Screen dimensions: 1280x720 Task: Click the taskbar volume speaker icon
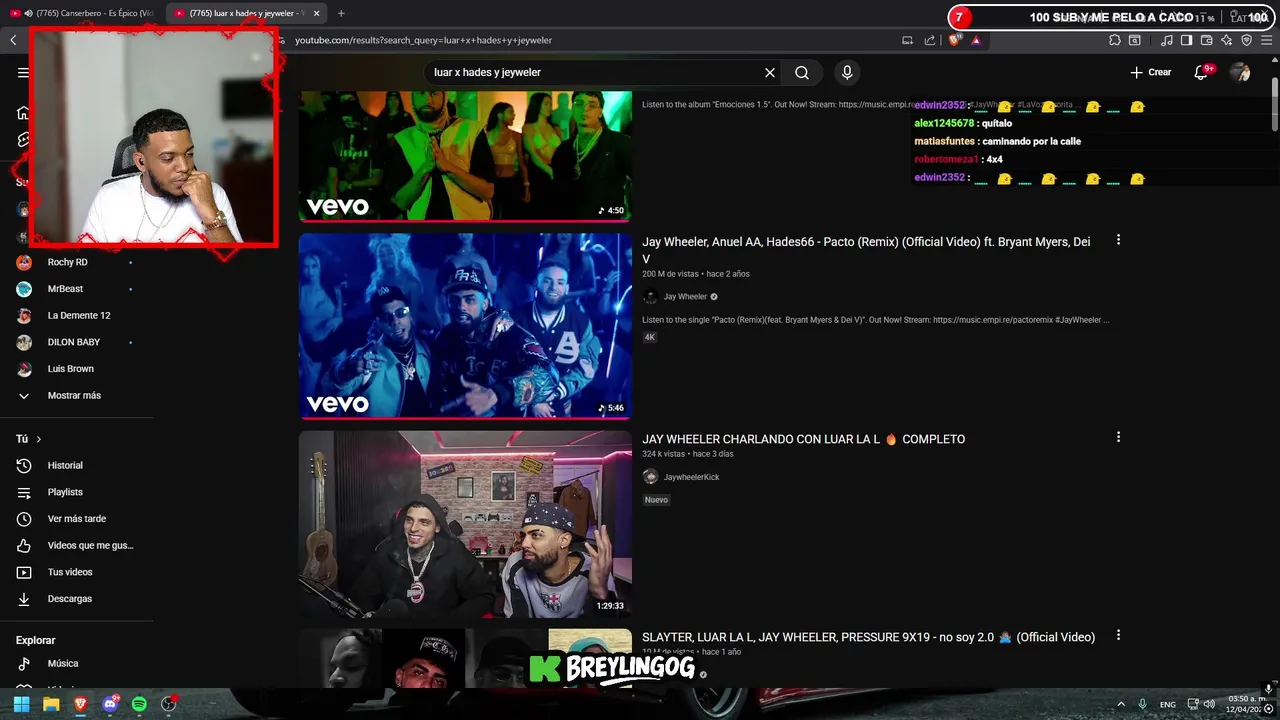click(x=1209, y=704)
